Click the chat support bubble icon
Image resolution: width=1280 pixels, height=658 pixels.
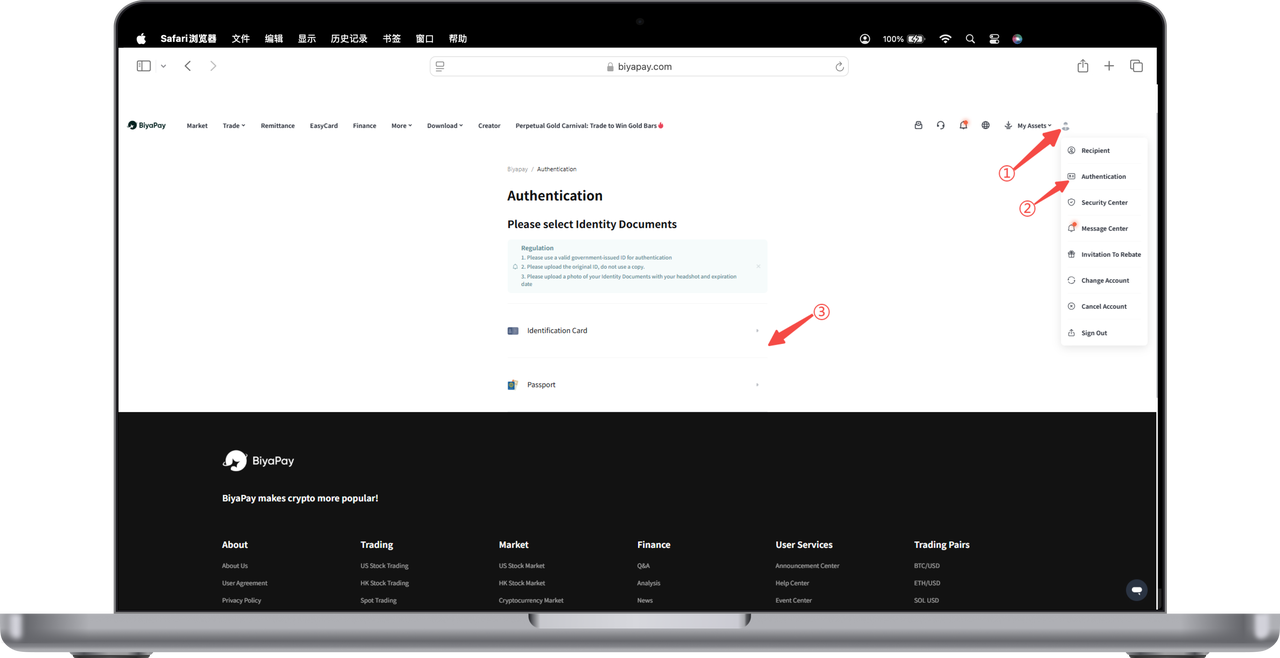1136,590
